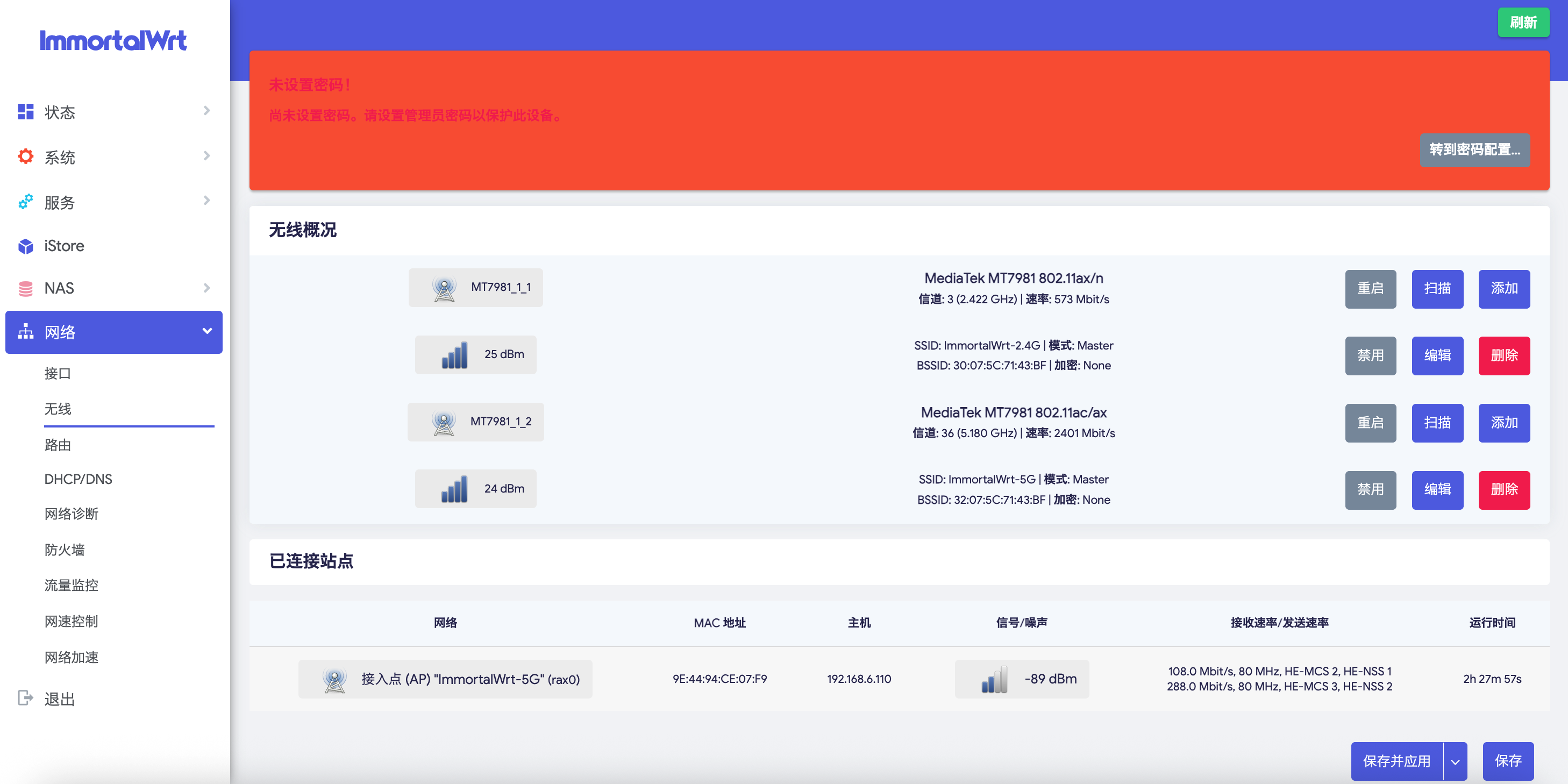Image resolution: width=1568 pixels, height=784 pixels.
Task: Scan networks on MT7981_1_2 radio
Action: [x=1438, y=423]
